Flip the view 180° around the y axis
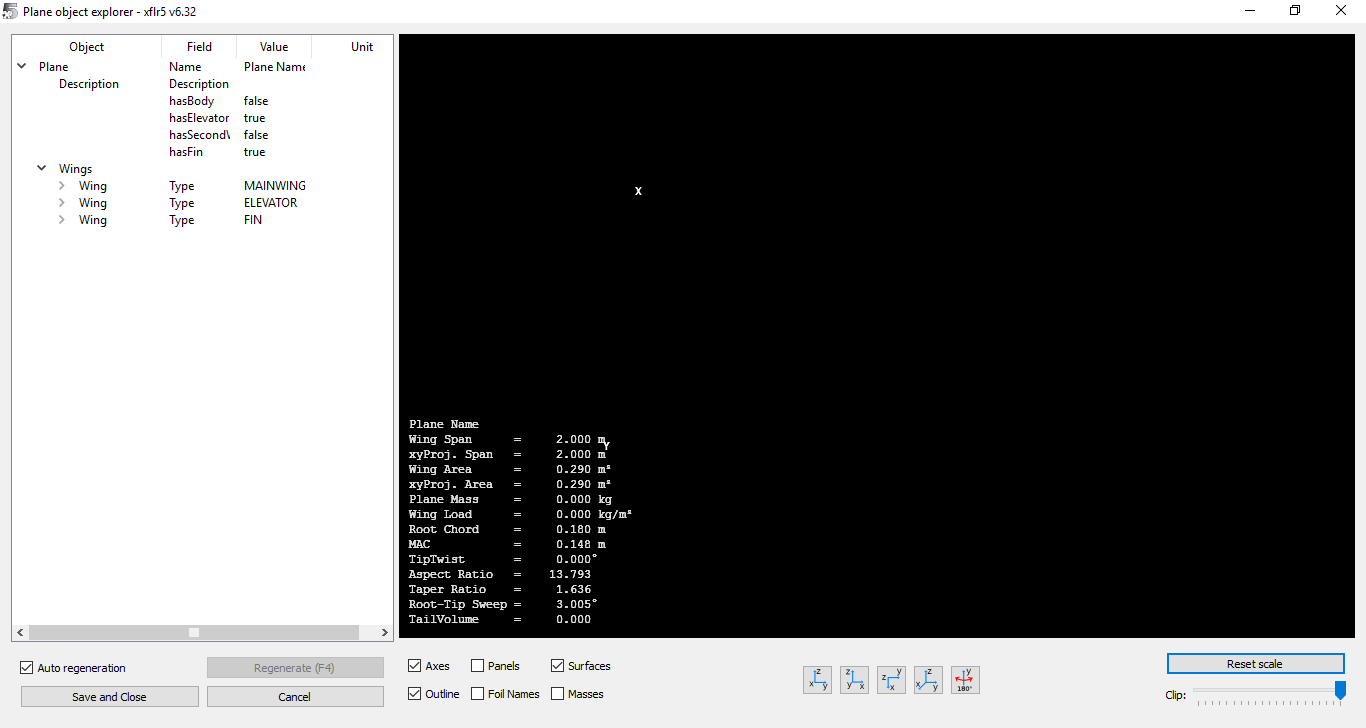 (965, 680)
